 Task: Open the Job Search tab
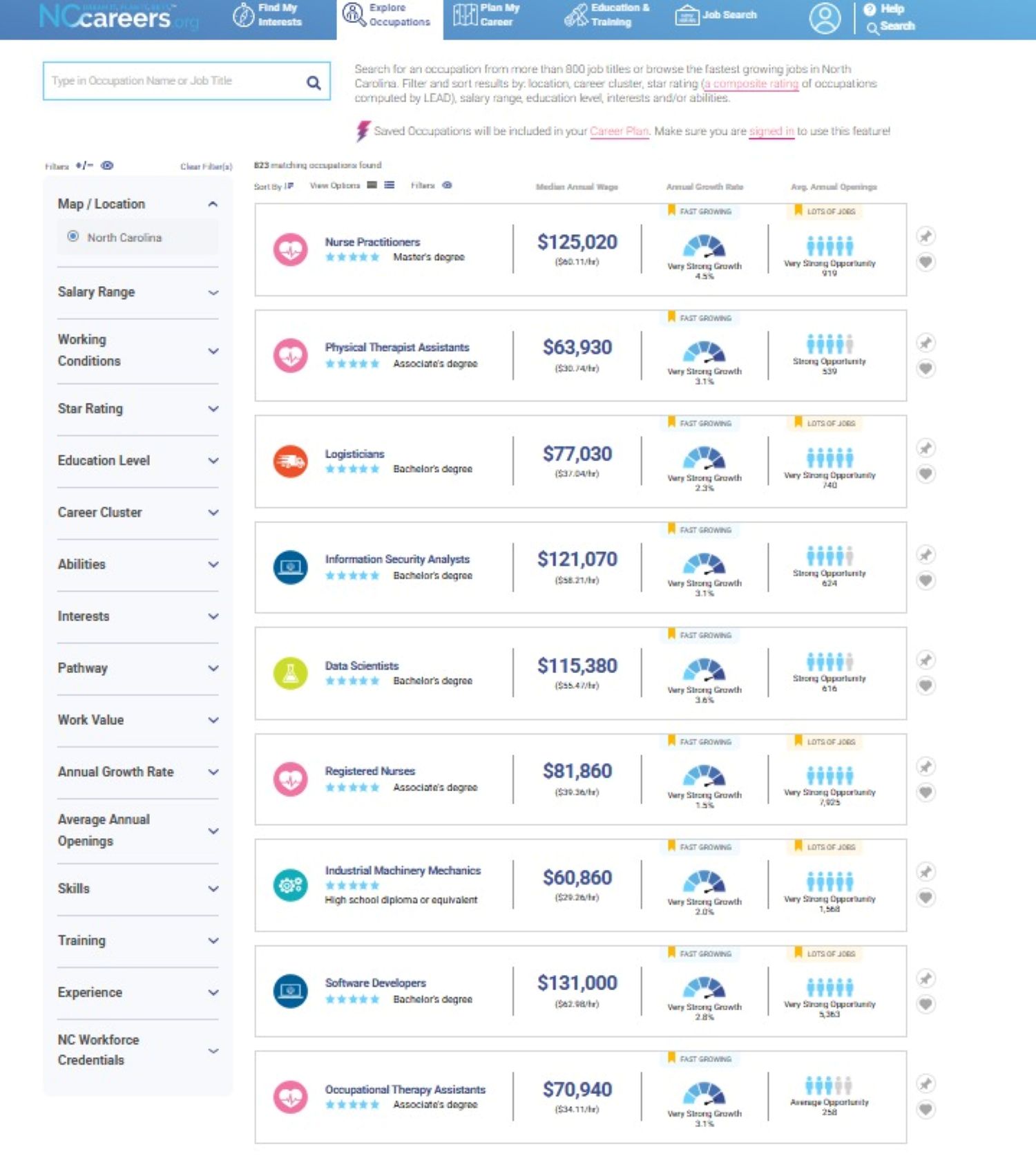pos(716,15)
